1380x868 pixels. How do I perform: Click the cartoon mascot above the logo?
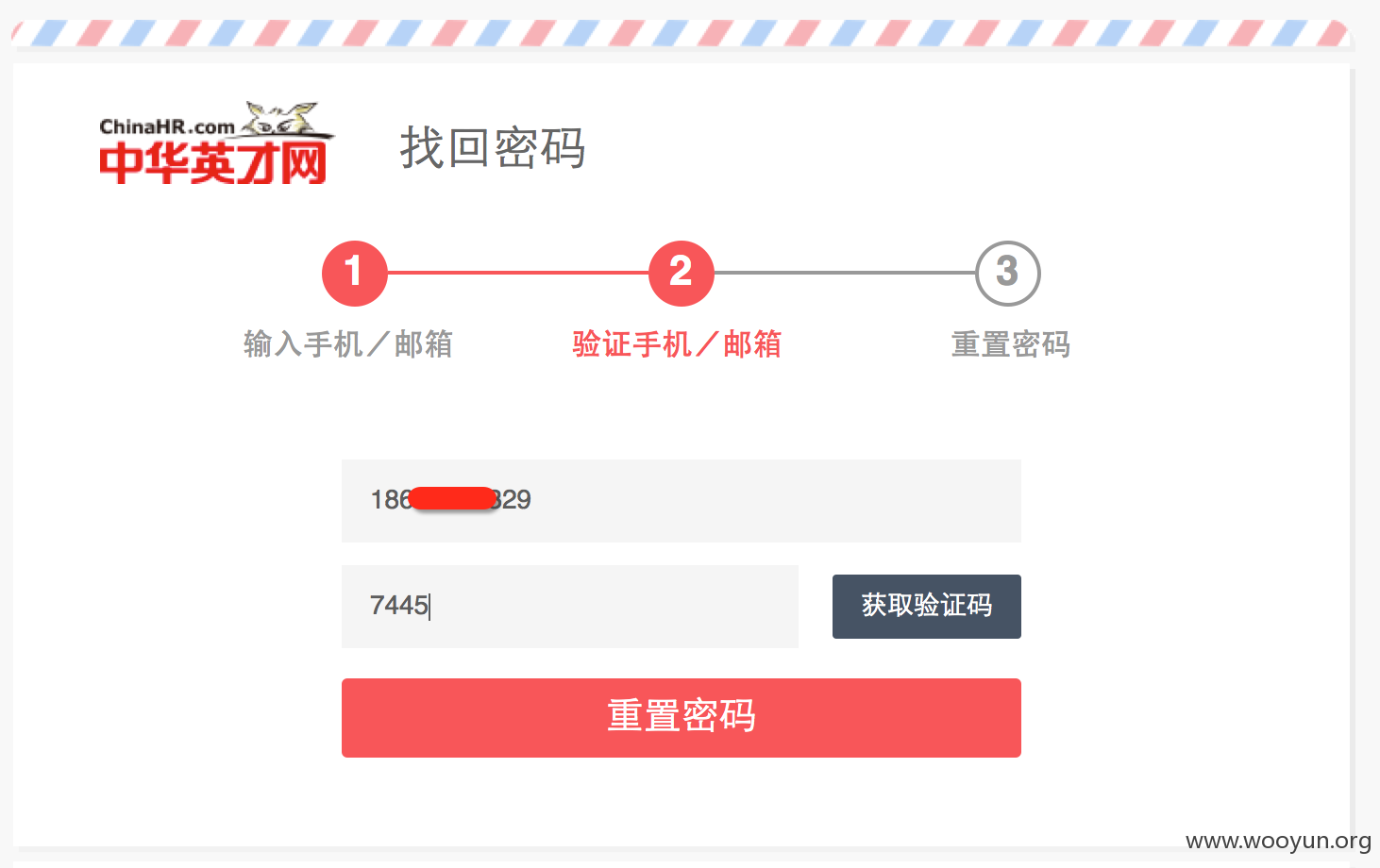(x=283, y=120)
